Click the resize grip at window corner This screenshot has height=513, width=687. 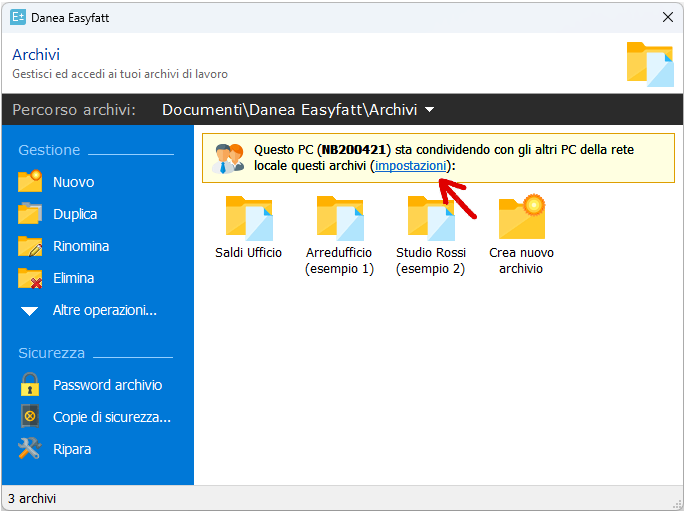(x=677, y=505)
